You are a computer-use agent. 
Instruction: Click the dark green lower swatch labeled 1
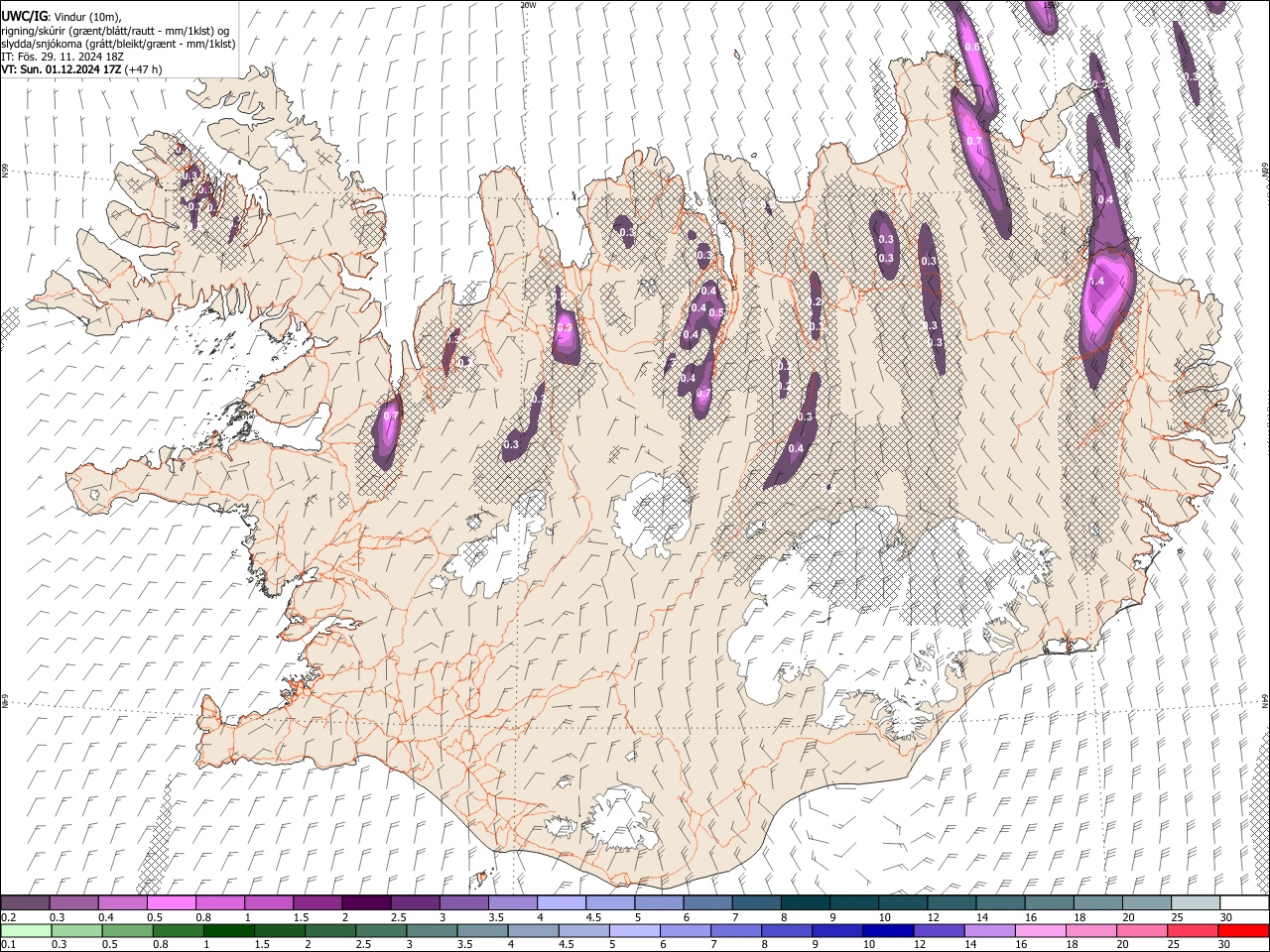tap(228, 930)
